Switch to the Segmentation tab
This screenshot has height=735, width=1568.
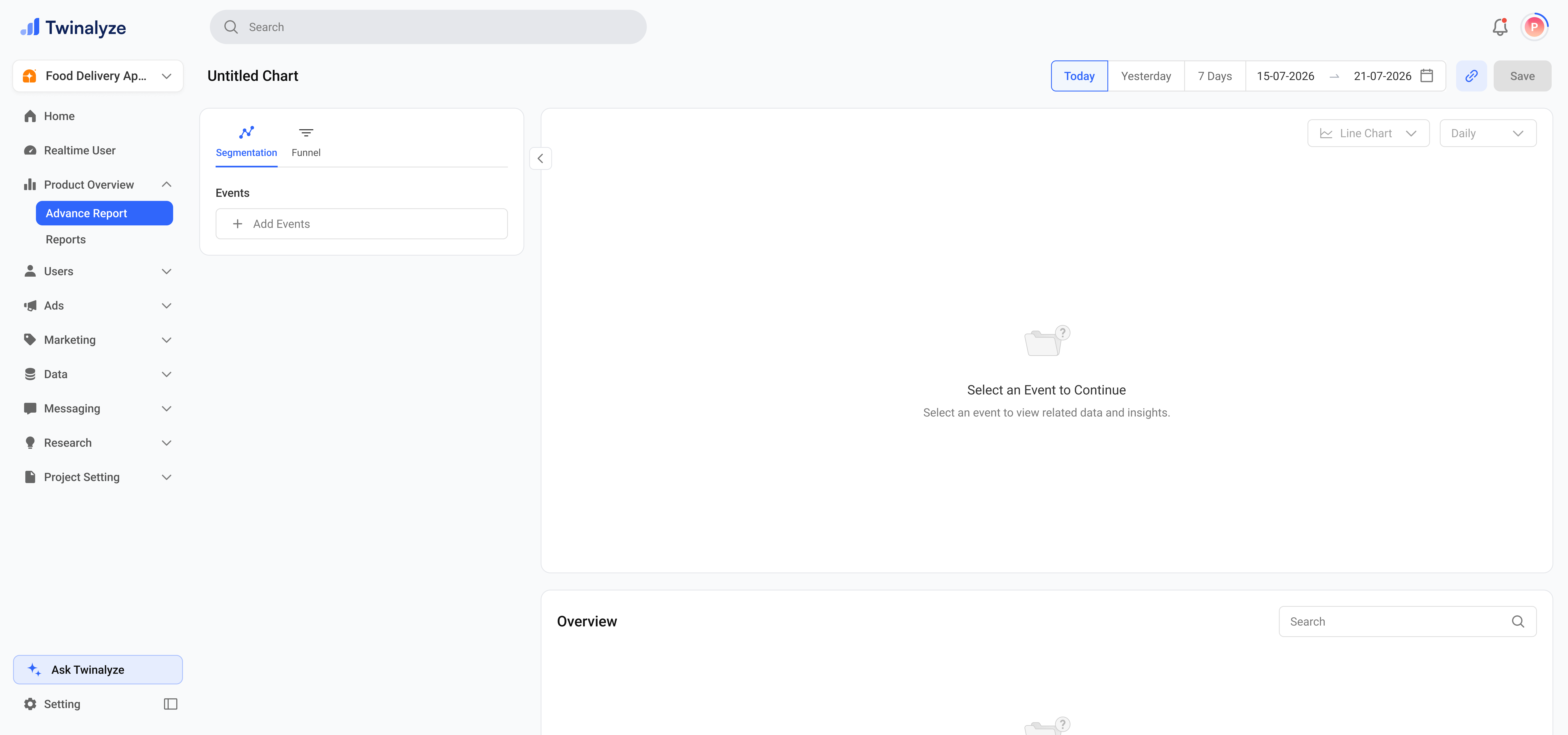(246, 143)
